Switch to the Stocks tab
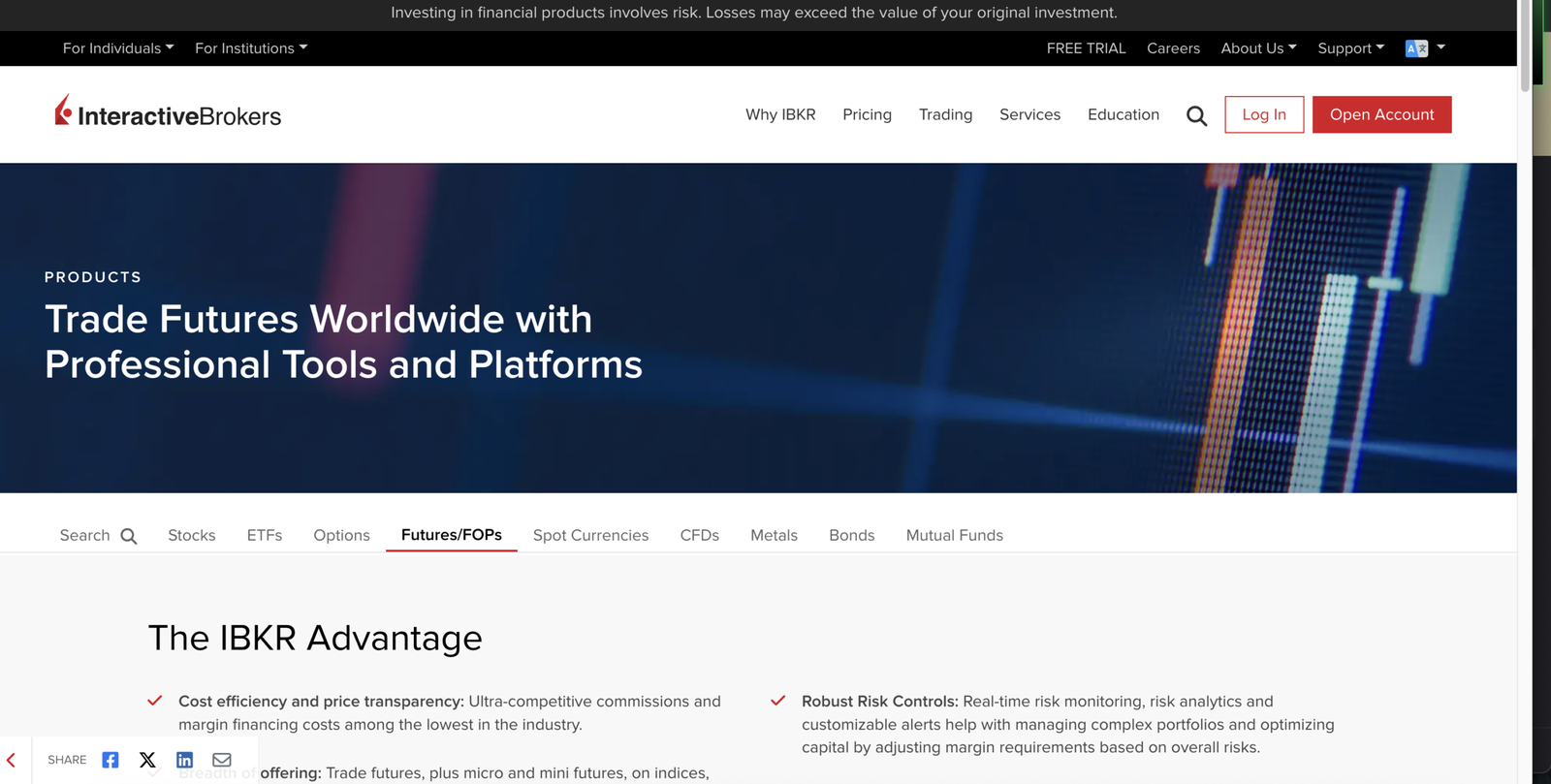Screen dimensions: 1551x784 click(192, 535)
